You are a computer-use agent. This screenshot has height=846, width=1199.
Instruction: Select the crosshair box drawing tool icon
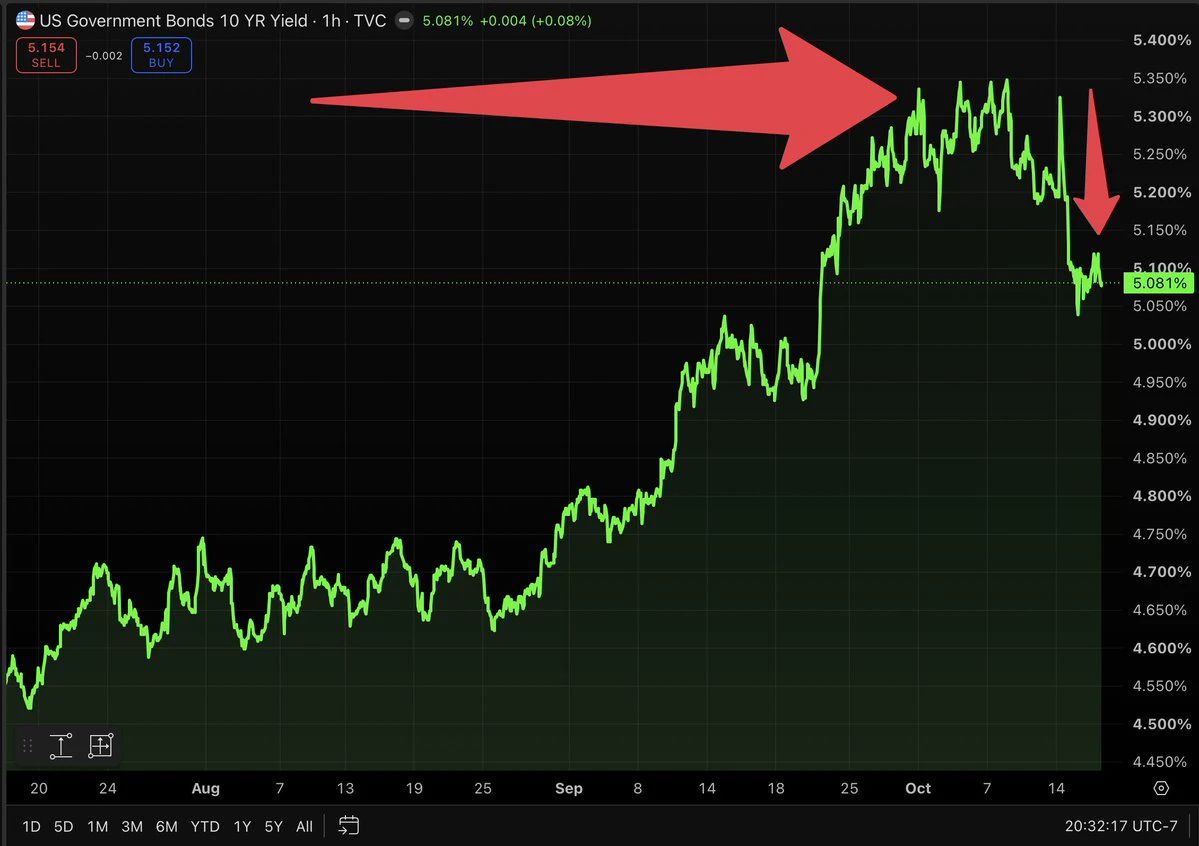click(101, 746)
